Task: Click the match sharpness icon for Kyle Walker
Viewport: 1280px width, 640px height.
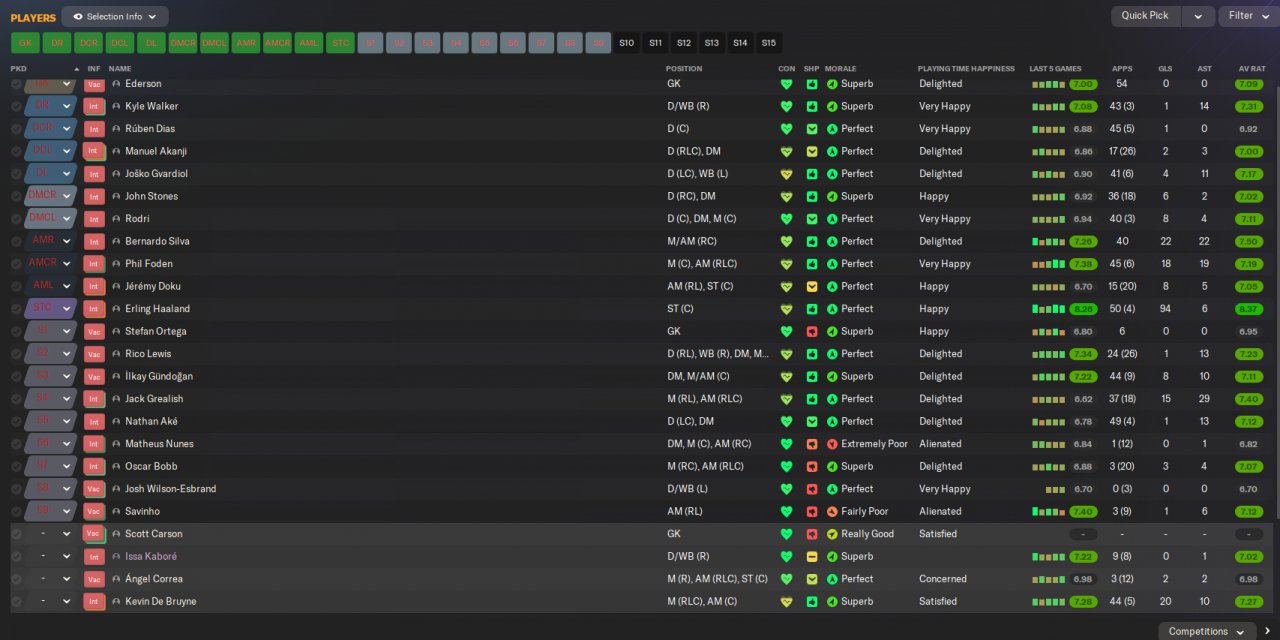Action: [x=812, y=106]
